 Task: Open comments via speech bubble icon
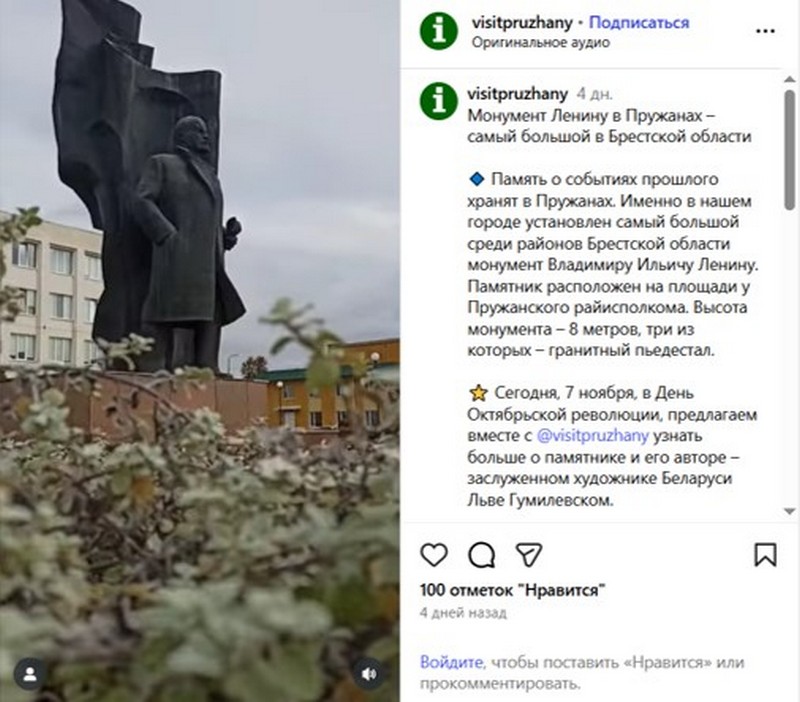pos(482,555)
